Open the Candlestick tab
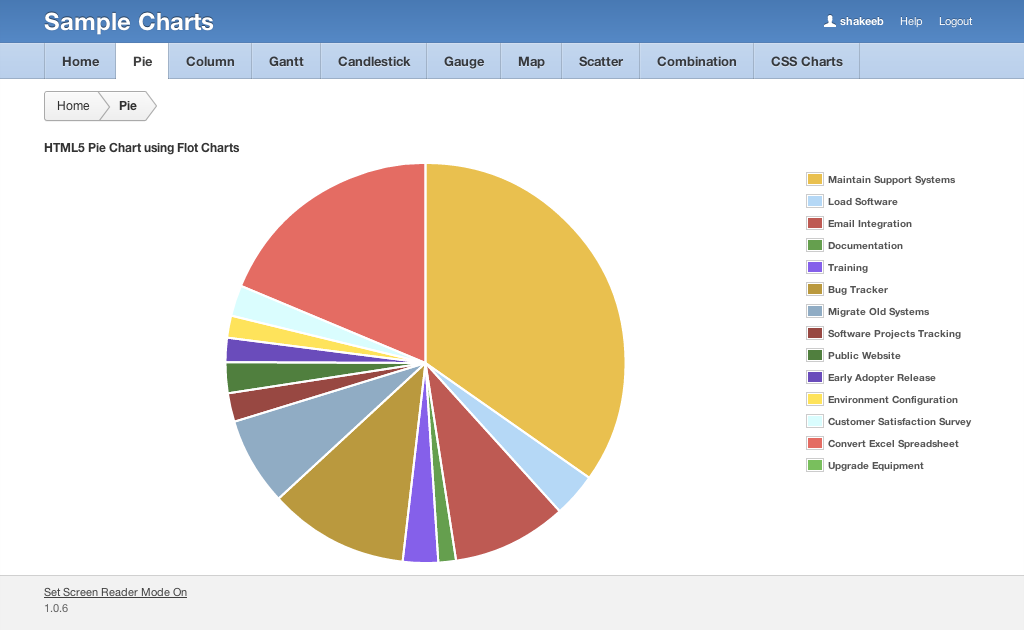The width and height of the screenshot is (1024, 630). click(x=374, y=61)
